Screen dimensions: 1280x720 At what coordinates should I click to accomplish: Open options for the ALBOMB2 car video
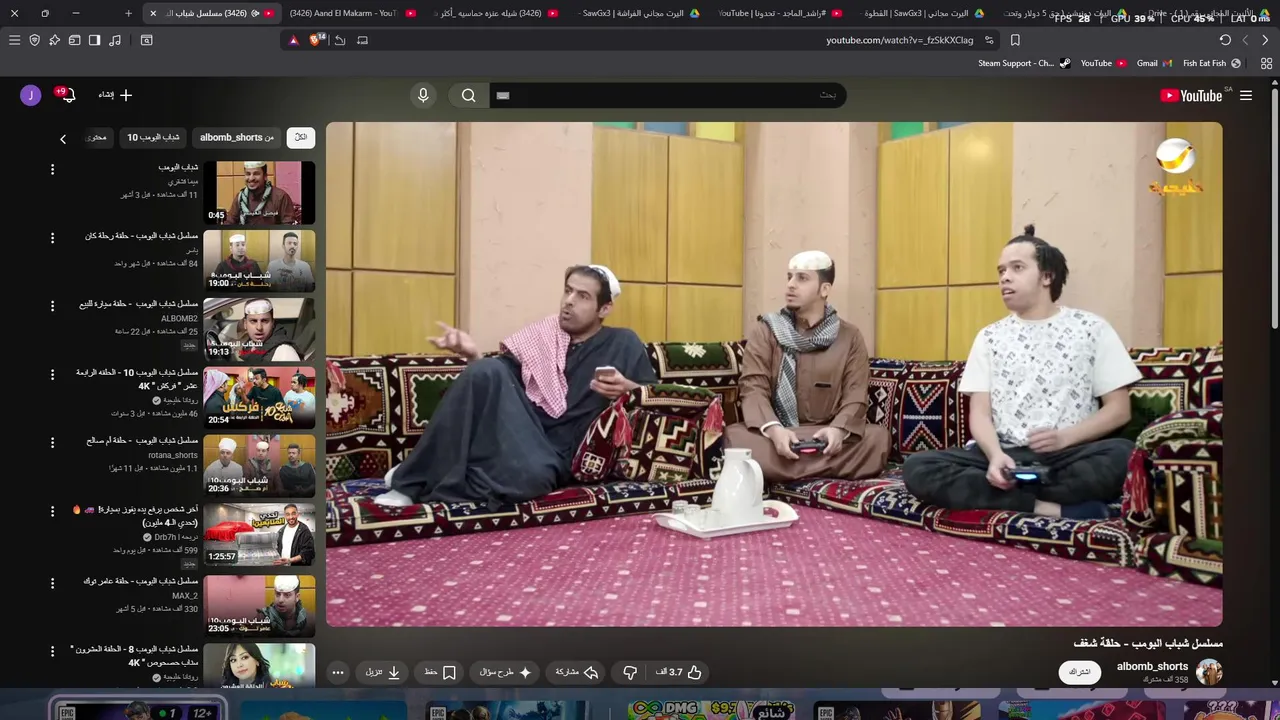pos(53,306)
